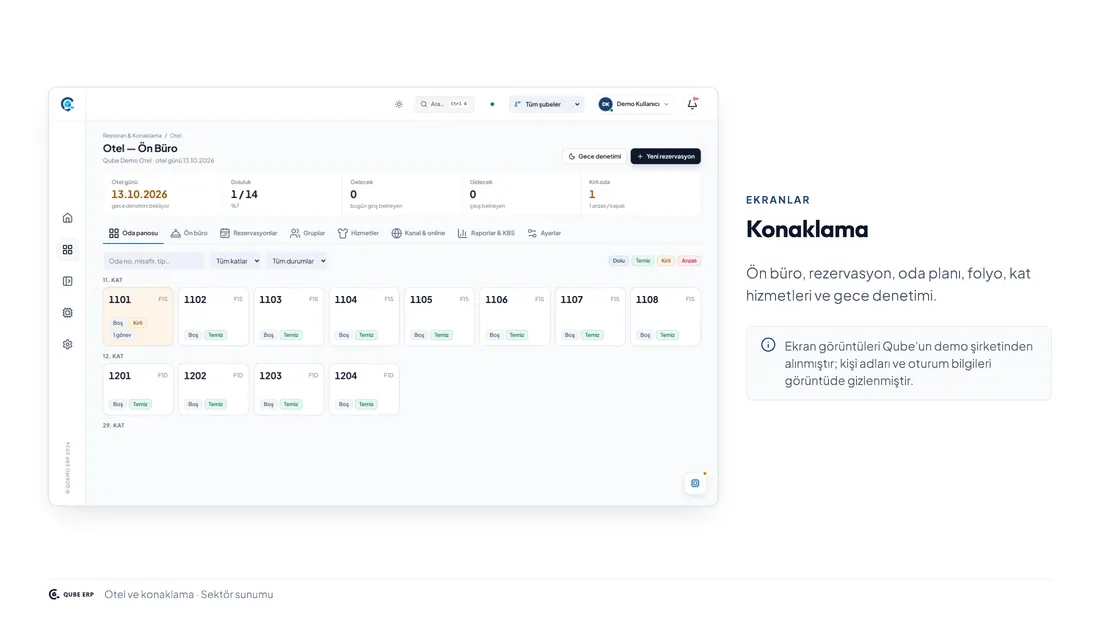
Task: Click the Kirli oda stat card
Action: tap(641, 194)
